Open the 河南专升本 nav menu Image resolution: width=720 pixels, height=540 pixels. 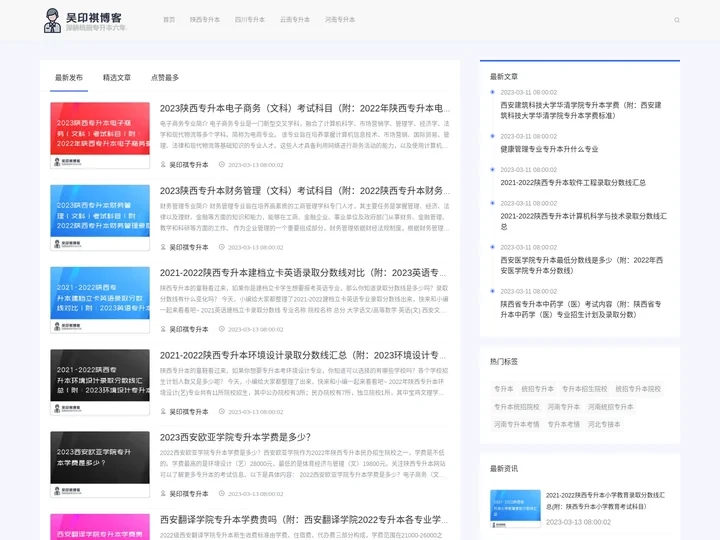340,20
